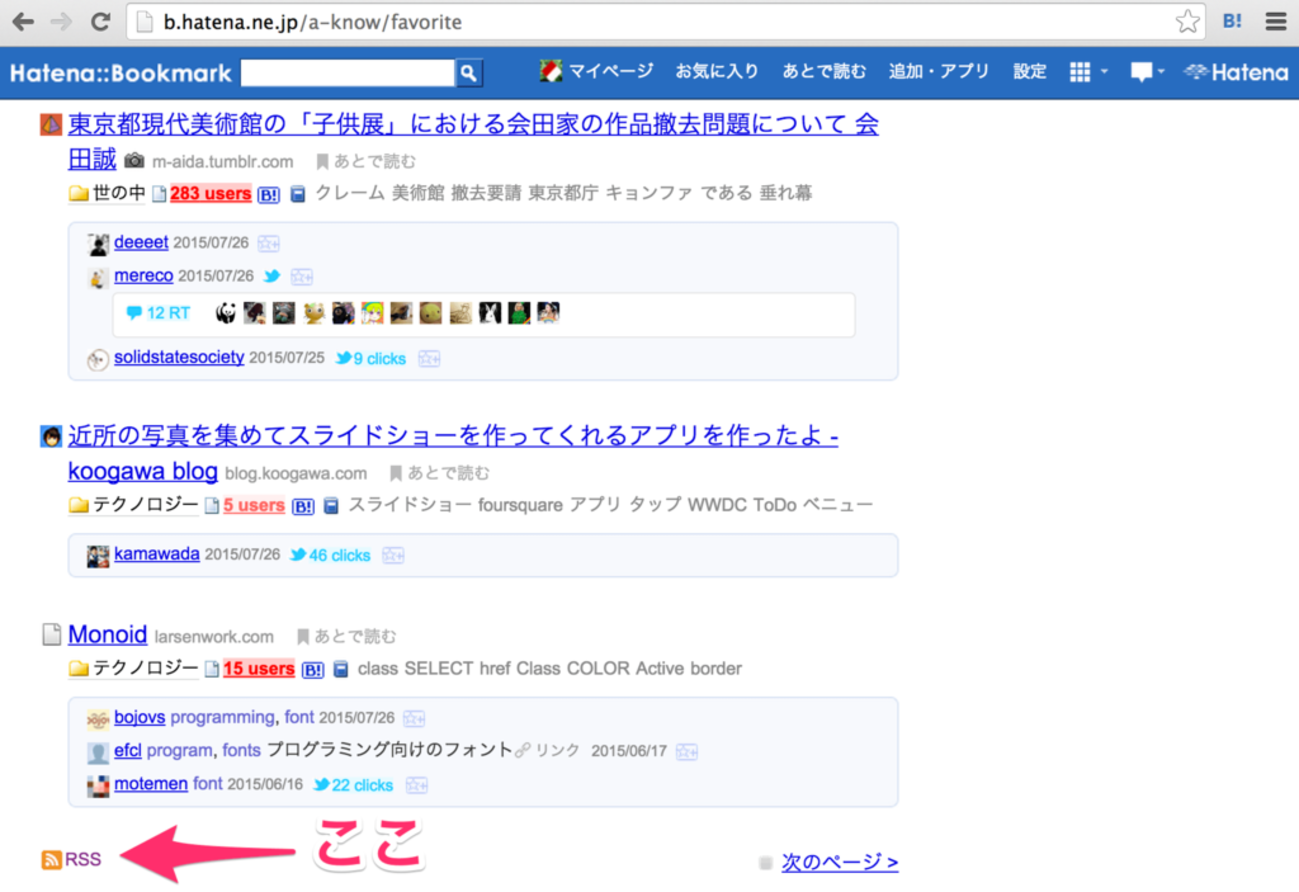
Task: Bookmark page with star icon in address bar
Action: click(1187, 21)
